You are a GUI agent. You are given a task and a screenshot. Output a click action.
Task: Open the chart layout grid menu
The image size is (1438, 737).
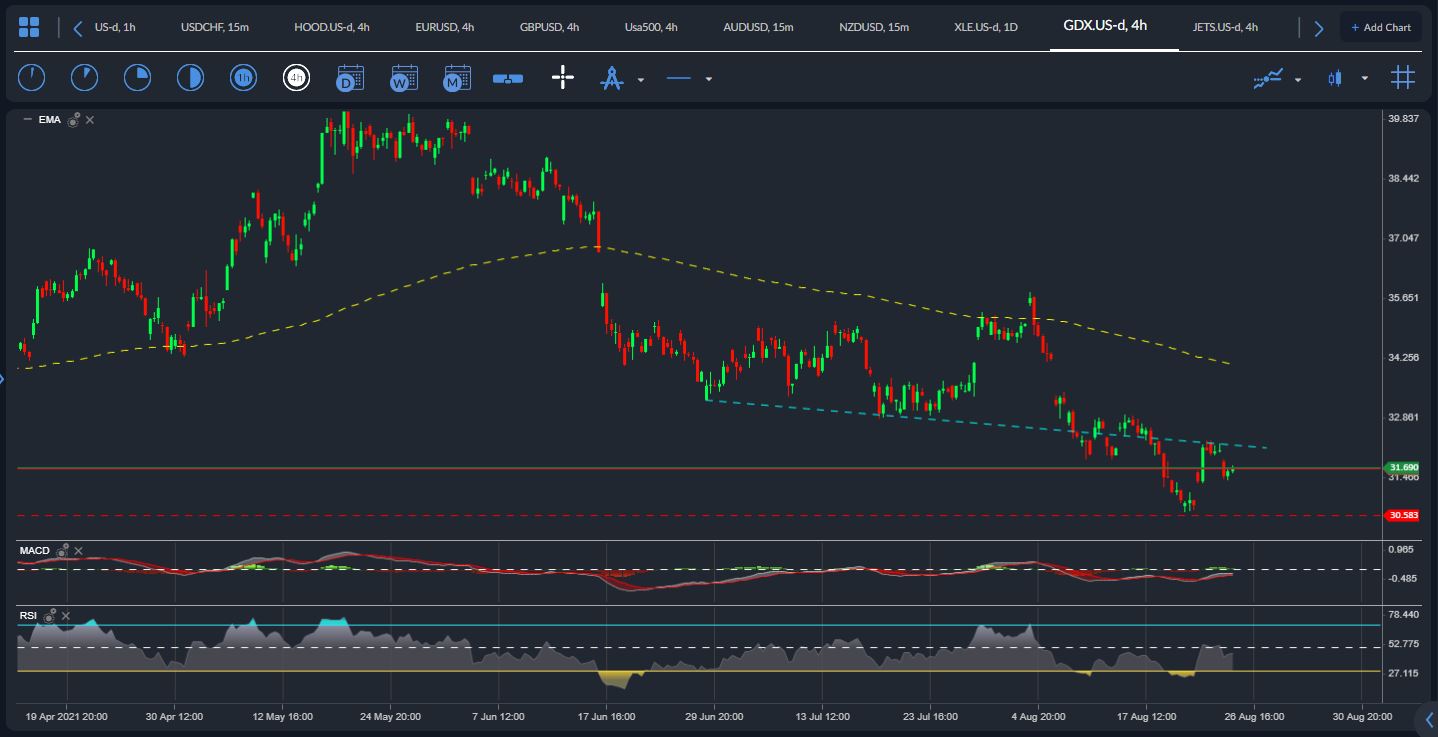tap(29, 27)
